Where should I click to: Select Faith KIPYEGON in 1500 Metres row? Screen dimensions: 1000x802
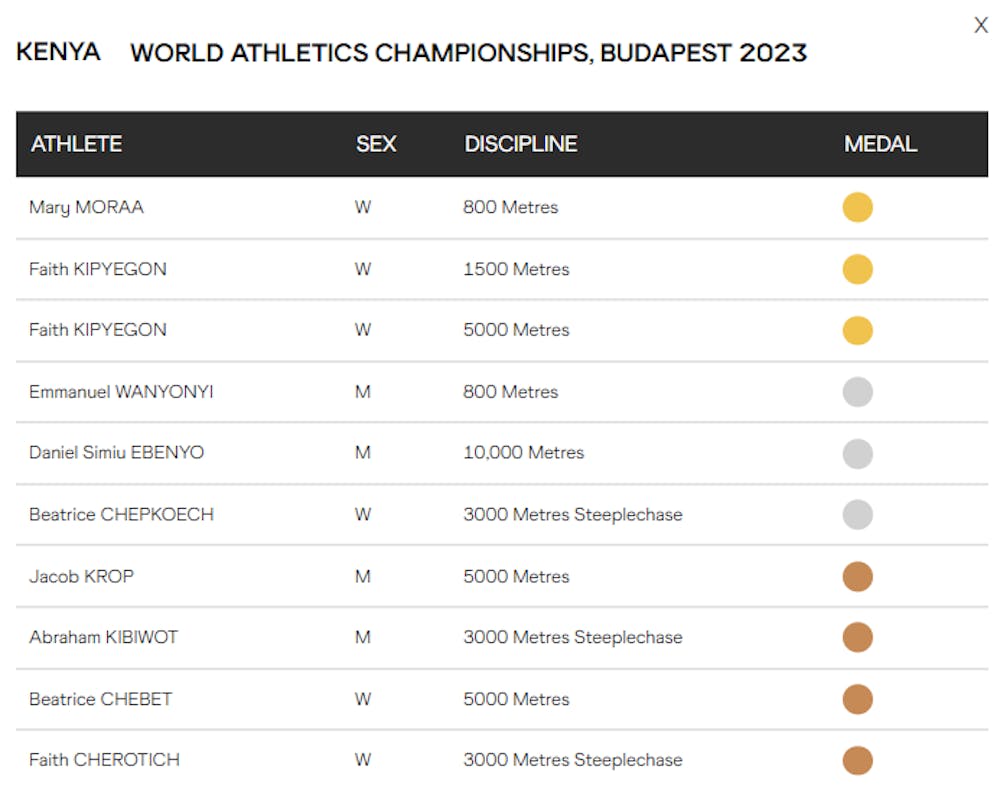coord(97,269)
